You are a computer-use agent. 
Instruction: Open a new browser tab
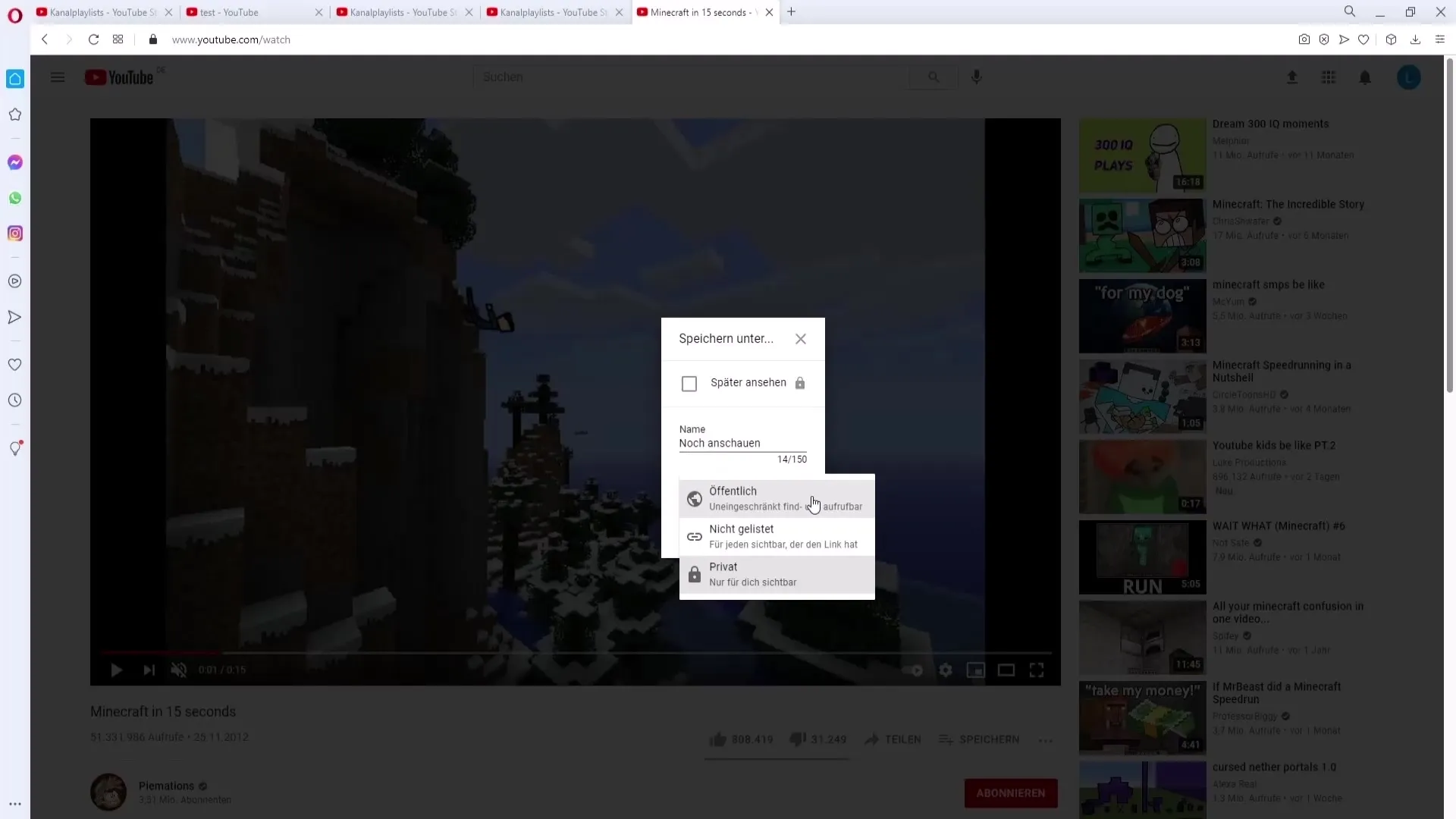tap(791, 12)
